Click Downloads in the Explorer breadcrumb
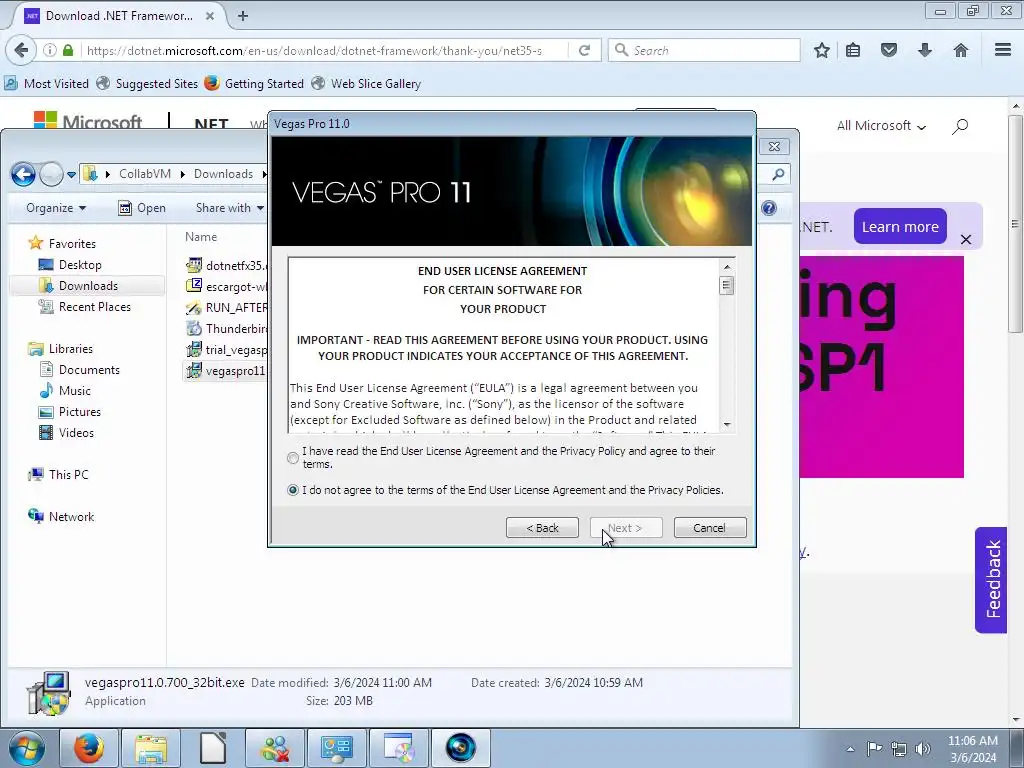The image size is (1024, 768). tap(223, 174)
